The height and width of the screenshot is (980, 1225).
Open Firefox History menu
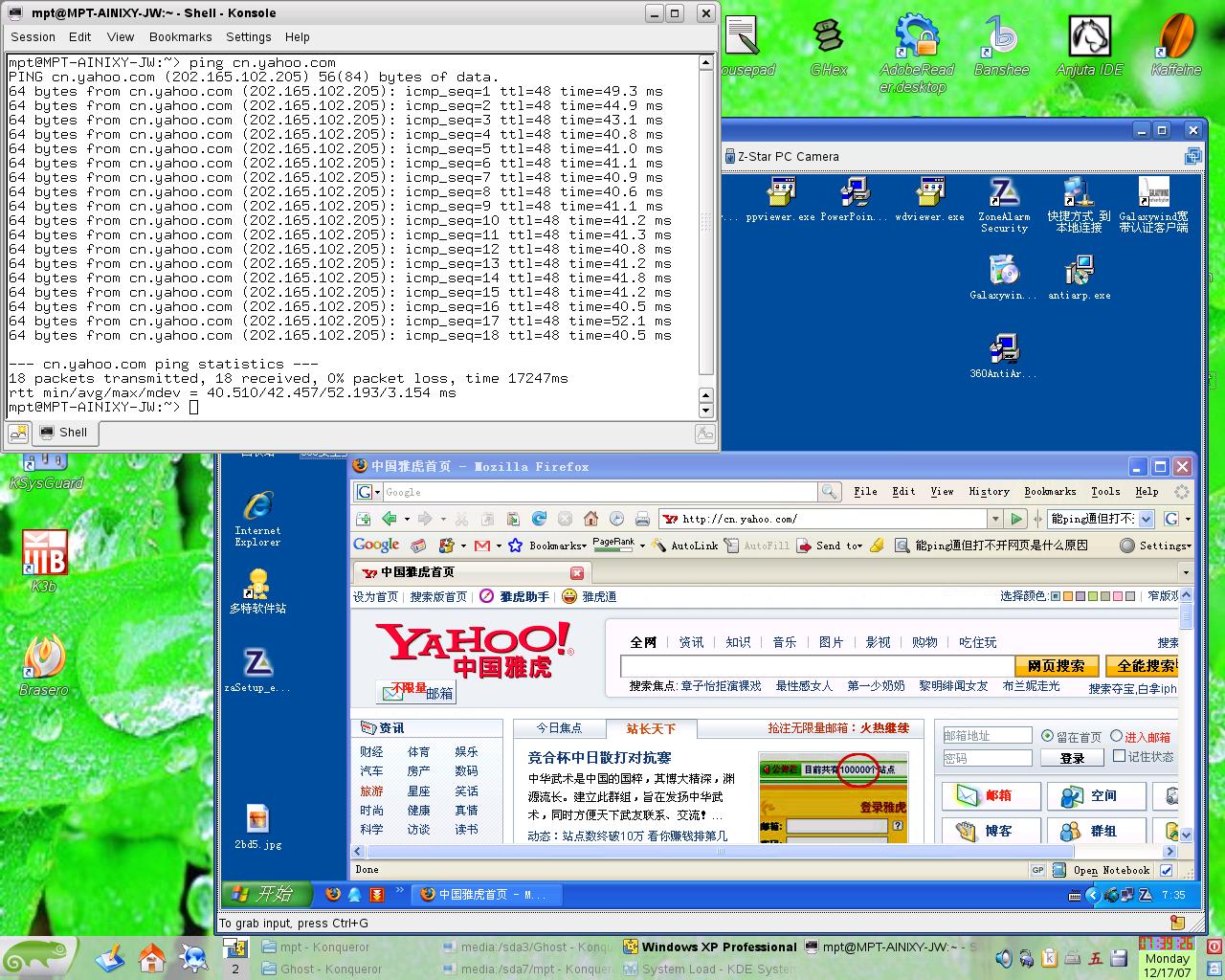[x=989, y=491]
